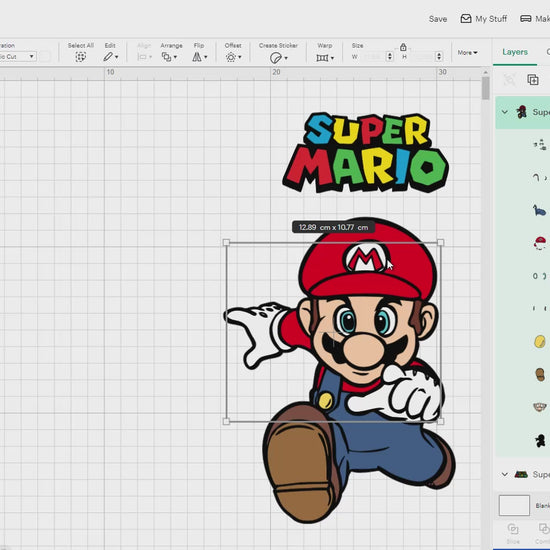The width and height of the screenshot is (550, 550).
Task: Open the Edit pencil tool
Action: pyautogui.click(x=108, y=56)
